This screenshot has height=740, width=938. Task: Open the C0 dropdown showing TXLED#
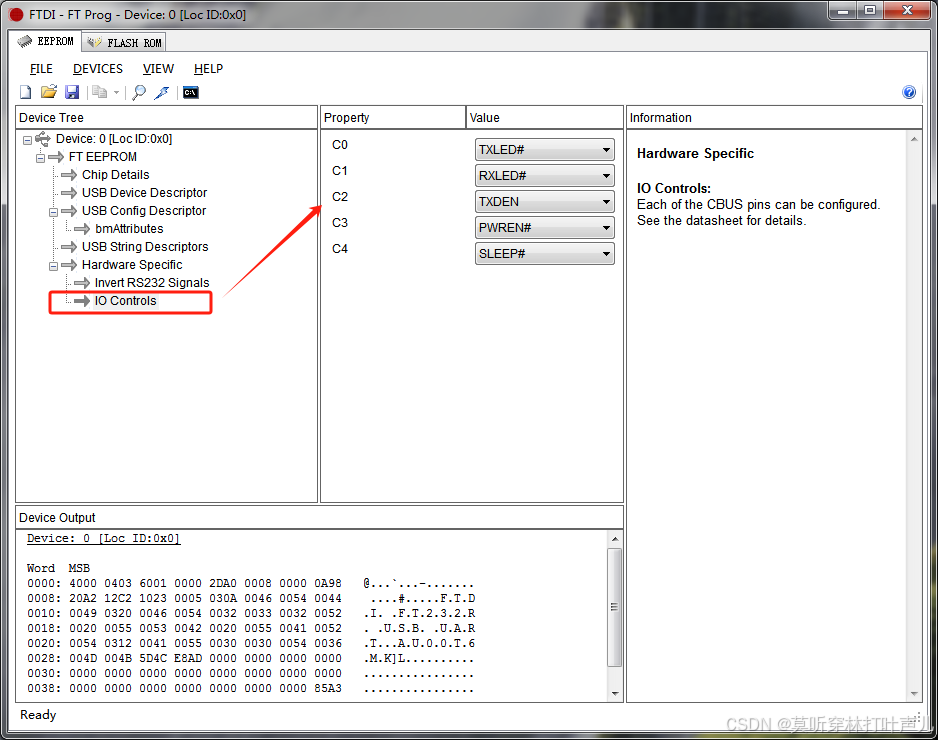tap(544, 150)
